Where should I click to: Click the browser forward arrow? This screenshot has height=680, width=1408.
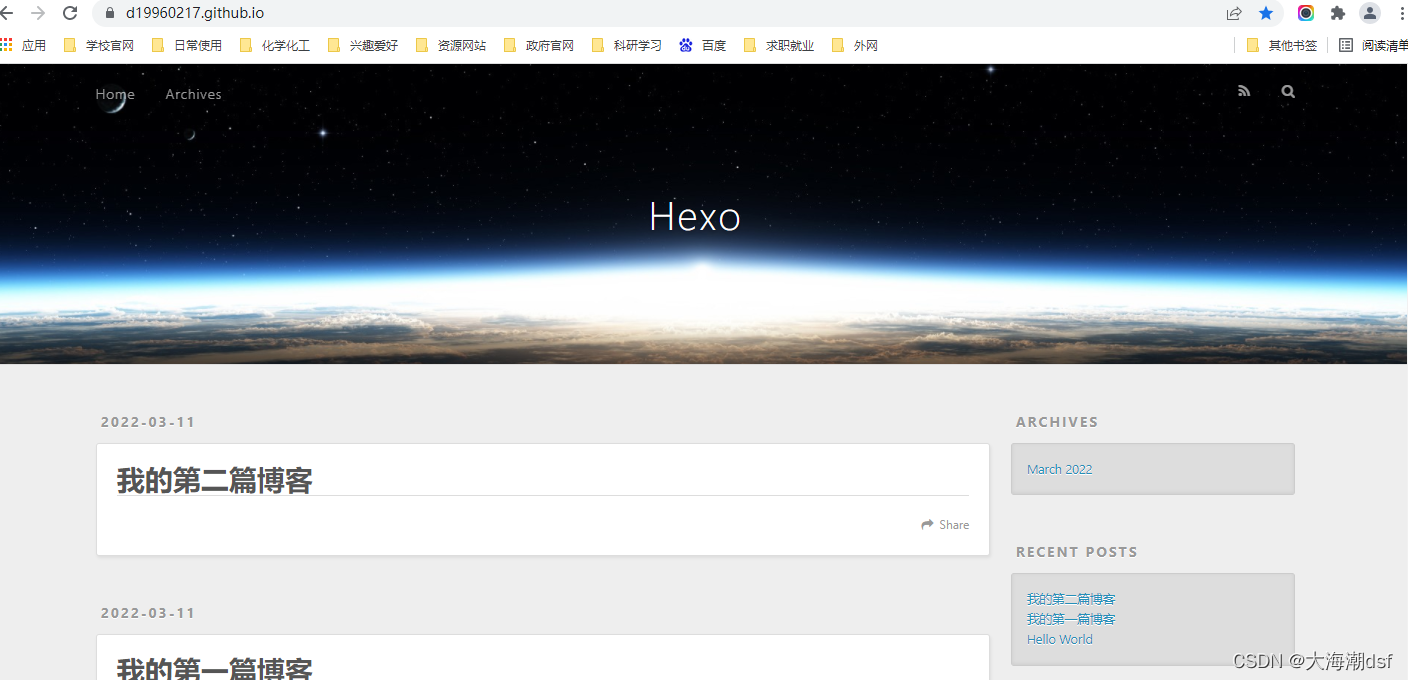pos(38,13)
